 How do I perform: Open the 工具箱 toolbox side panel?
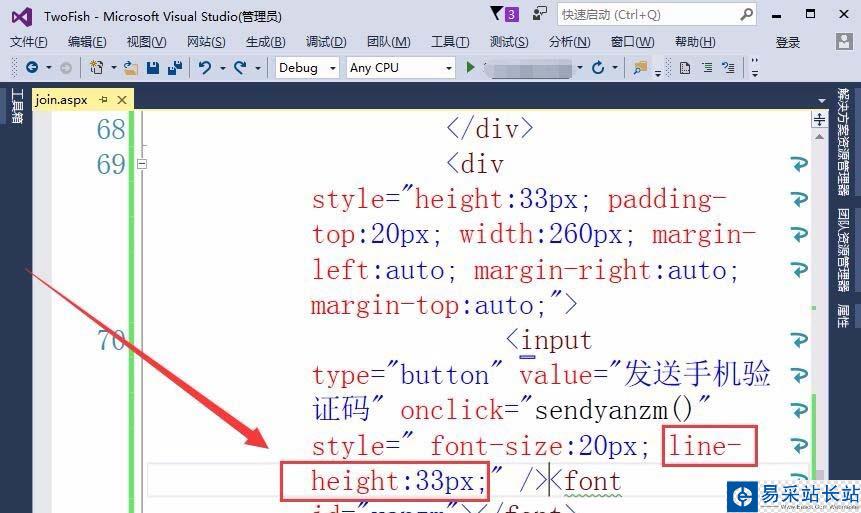click(x=16, y=105)
